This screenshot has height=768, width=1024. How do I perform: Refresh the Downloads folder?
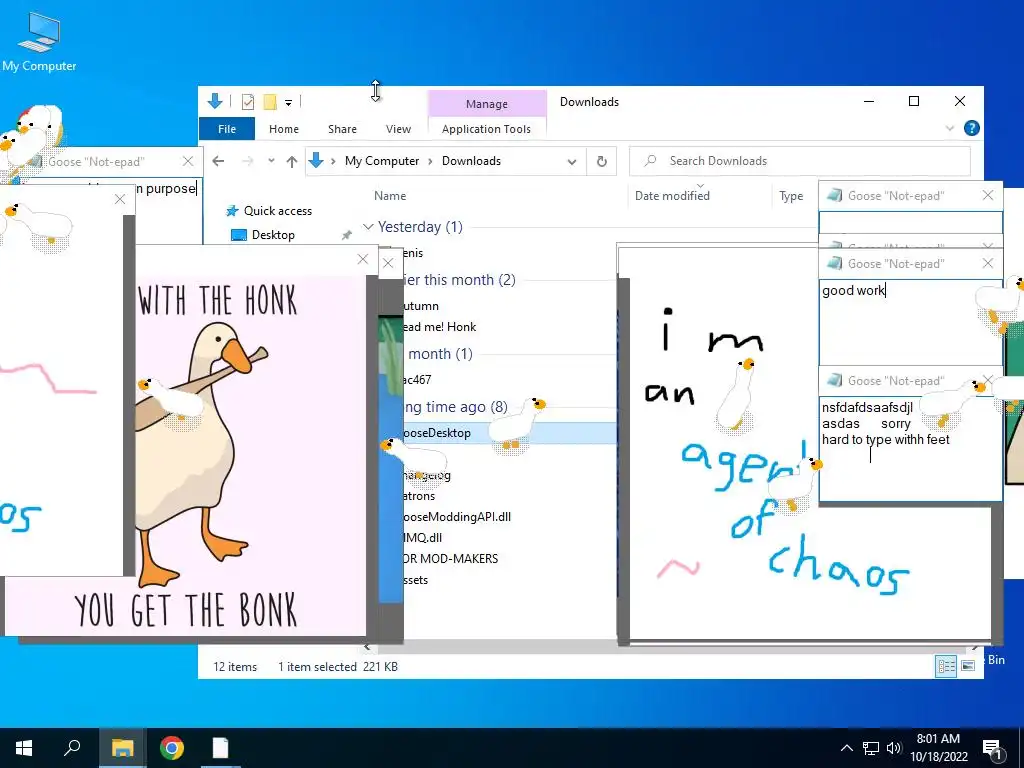pos(601,161)
